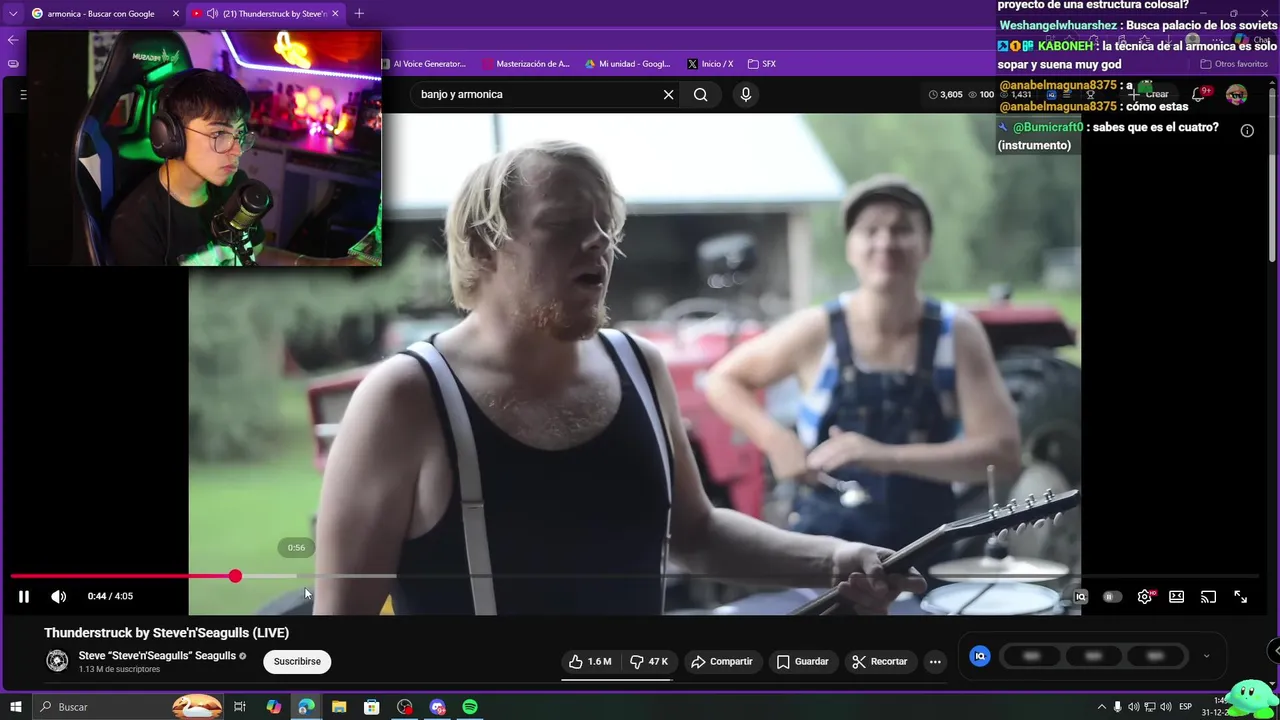This screenshot has height=720, width=1280.
Task: Switch to 'armonica - Buscar con Google' tab
Action: (104, 13)
